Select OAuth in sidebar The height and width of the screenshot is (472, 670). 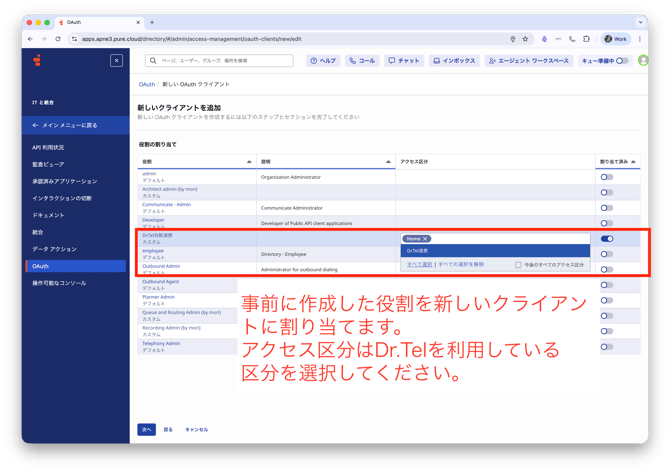pyautogui.click(x=76, y=266)
